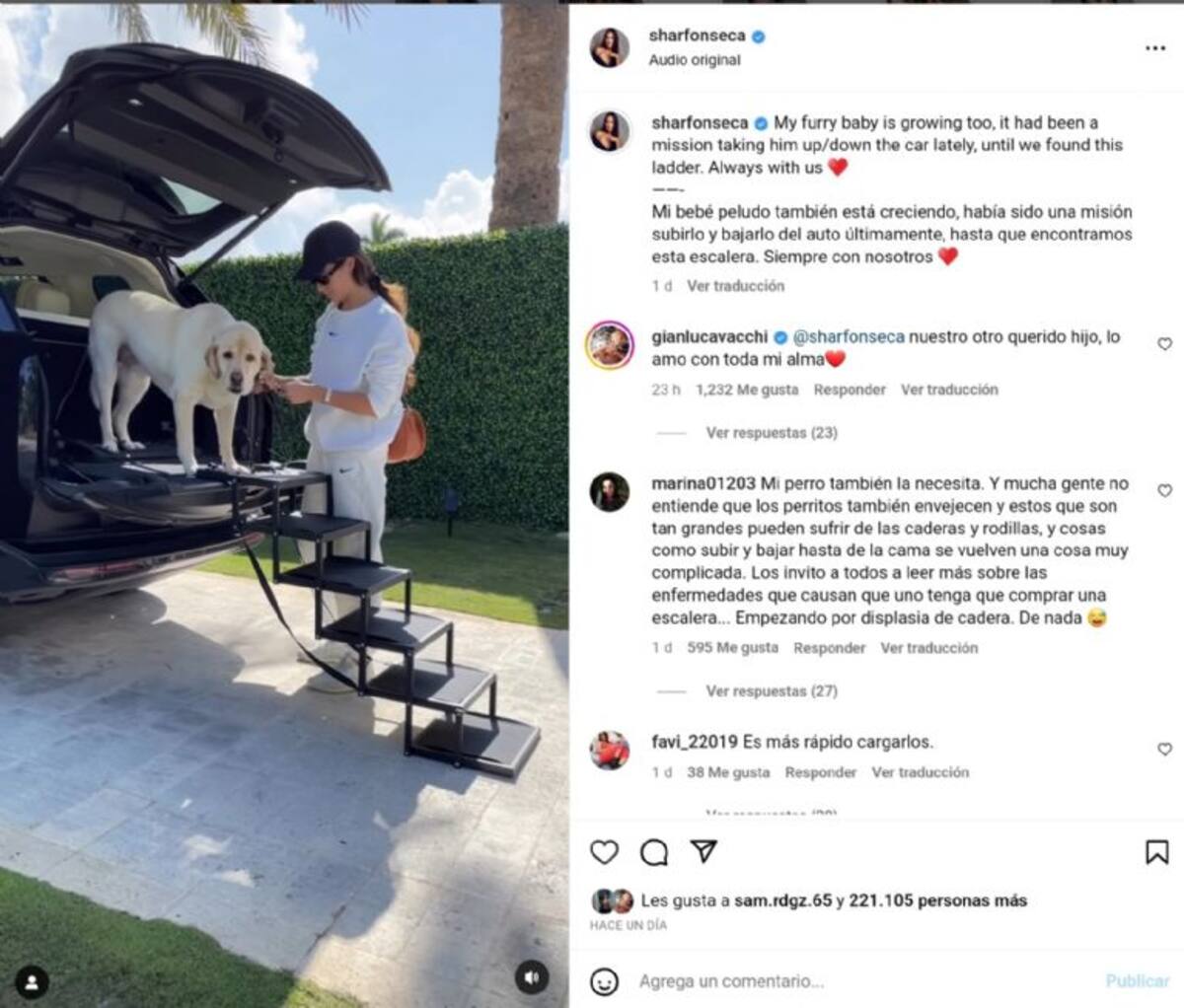Click the Agrega un comentario field
Viewport: 1184px width, 1008px height.
coord(858,981)
